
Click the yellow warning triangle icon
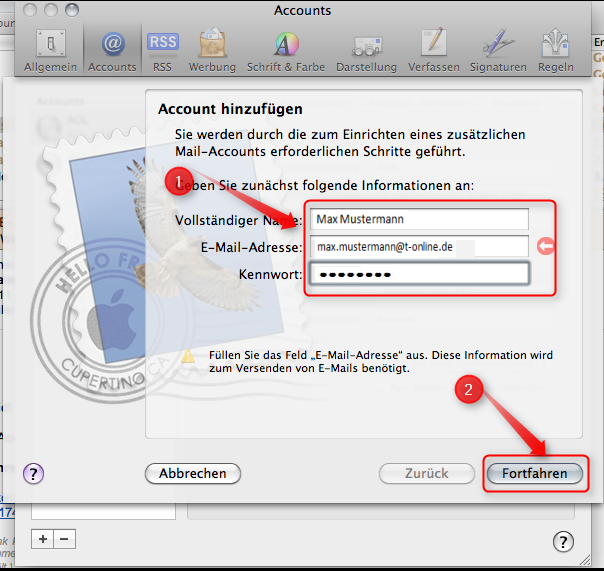pyautogui.click(x=188, y=356)
